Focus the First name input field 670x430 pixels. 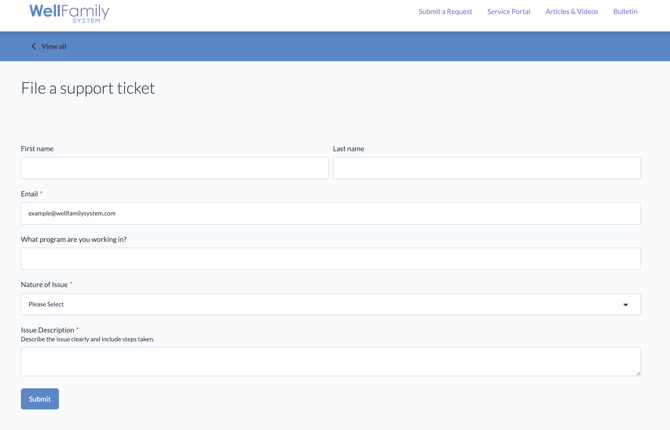[x=175, y=168]
